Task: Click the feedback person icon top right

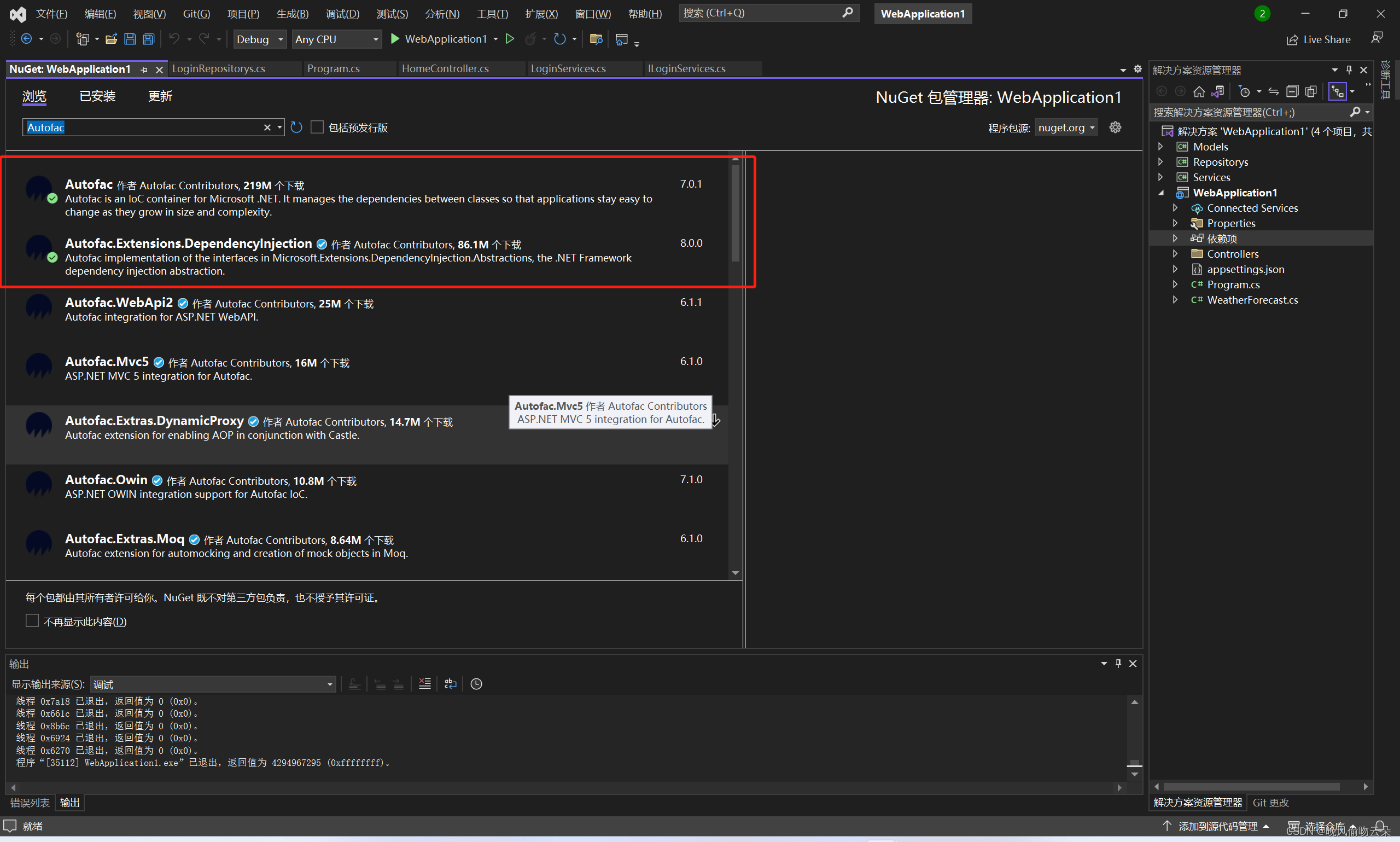Action: [x=1376, y=38]
